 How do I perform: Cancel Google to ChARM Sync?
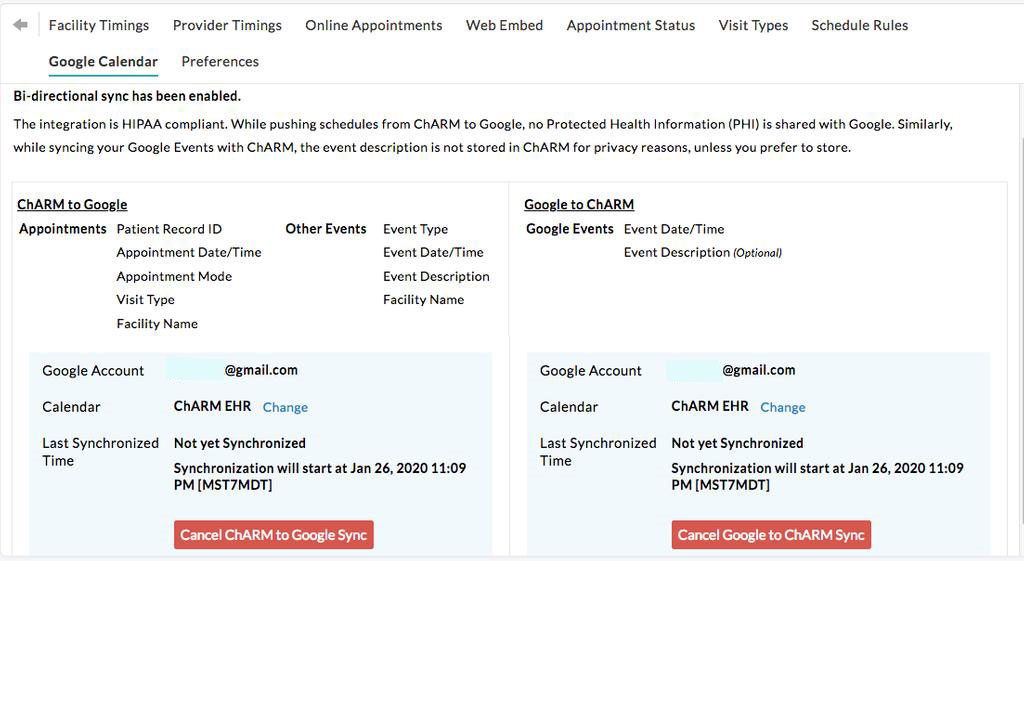tap(770, 534)
